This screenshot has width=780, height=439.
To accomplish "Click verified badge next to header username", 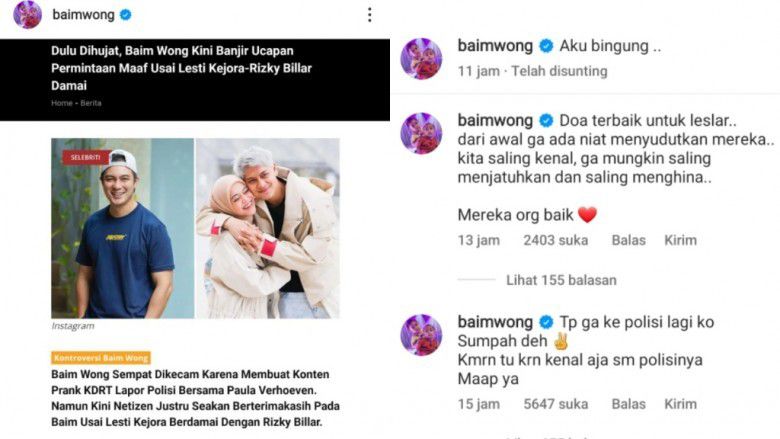I will tap(126, 15).
